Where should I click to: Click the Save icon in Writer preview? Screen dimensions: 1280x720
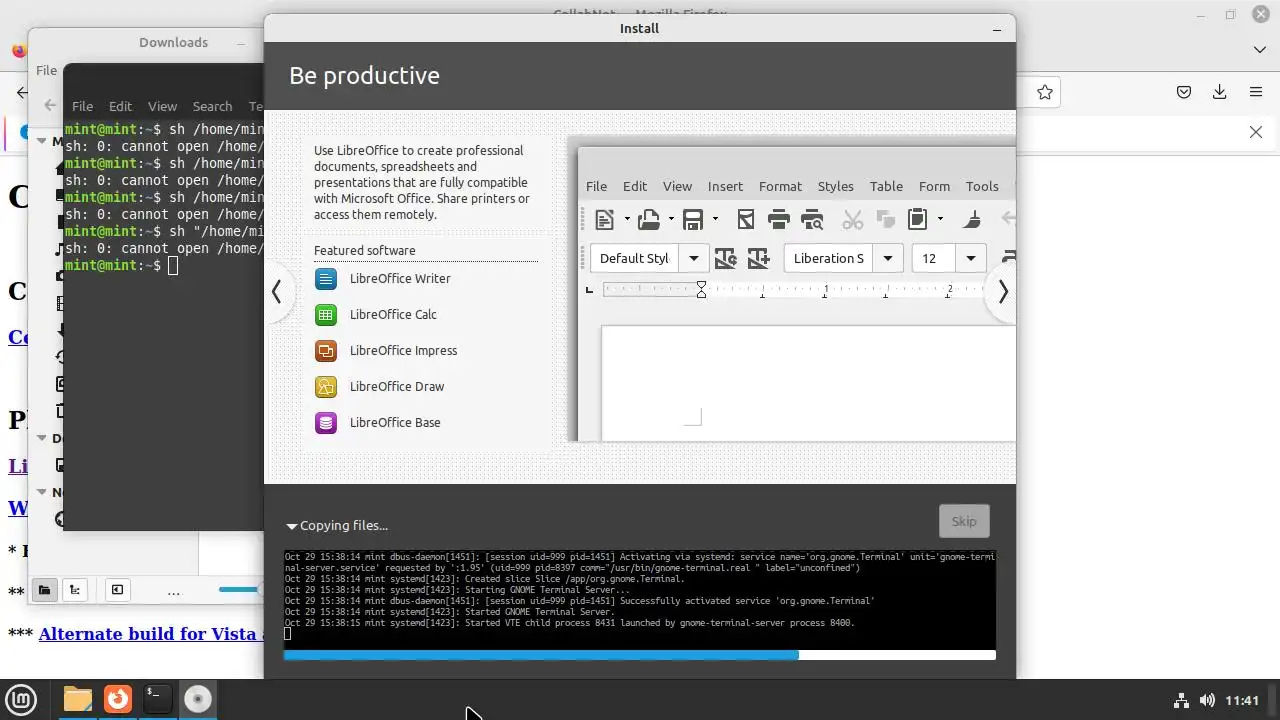click(x=693, y=220)
